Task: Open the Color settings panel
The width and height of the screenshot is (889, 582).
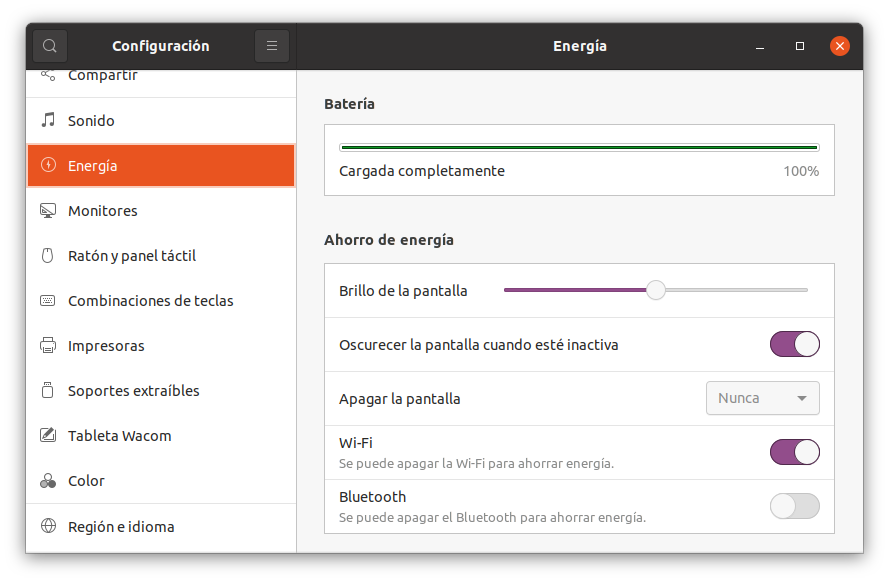Action: (x=86, y=481)
